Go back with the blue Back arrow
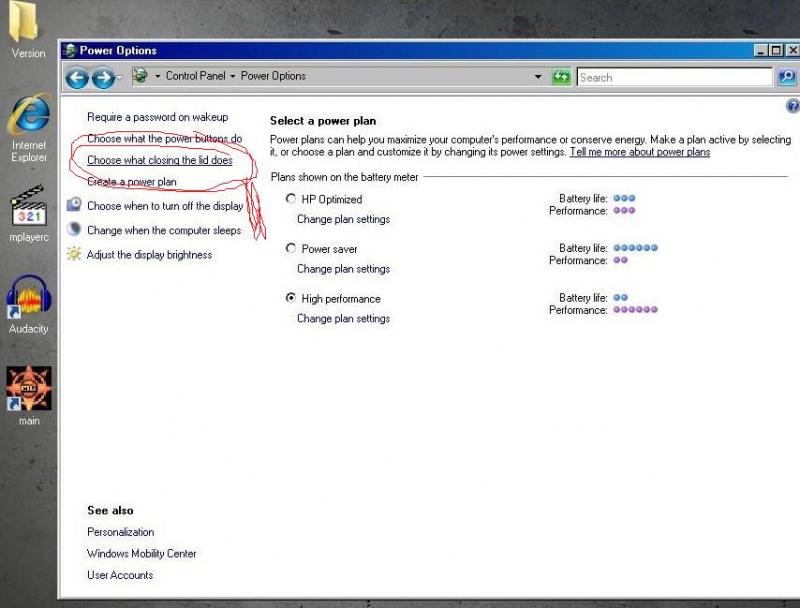This screenshot has width=800, height=608. [x=77, y=78]
